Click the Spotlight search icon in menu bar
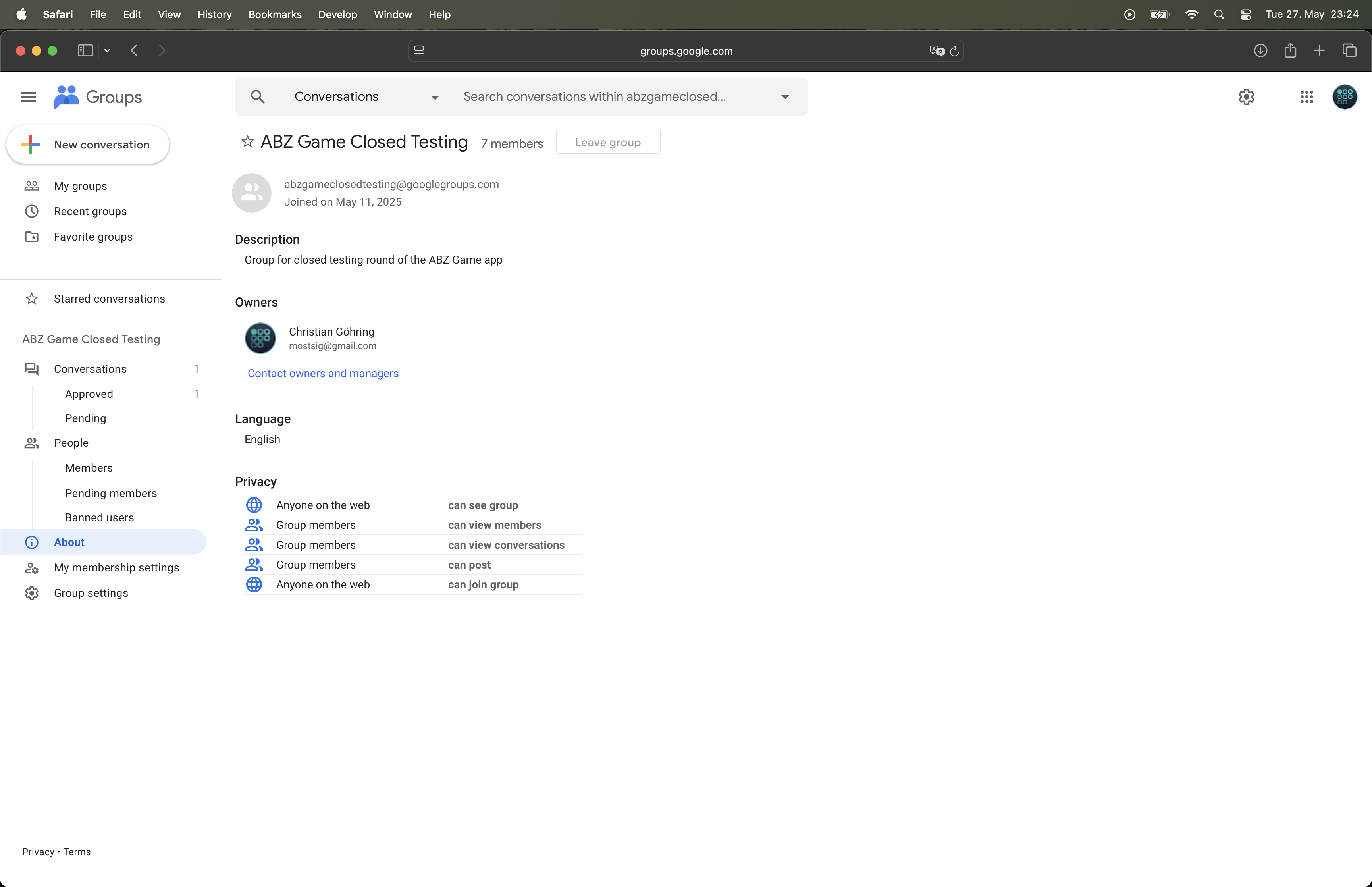1372x887 pixels. (1219, 14)
